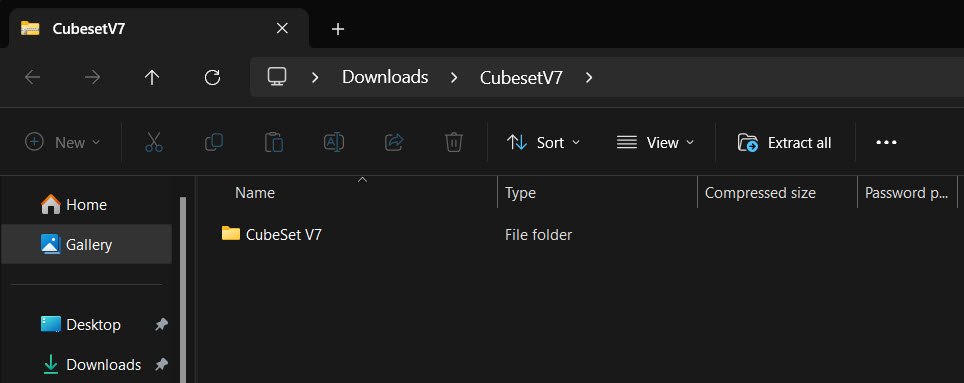The width and height of the screenshot is (964, 383).
Task: Click the This PC monitor icon
Action: point(277,77)
